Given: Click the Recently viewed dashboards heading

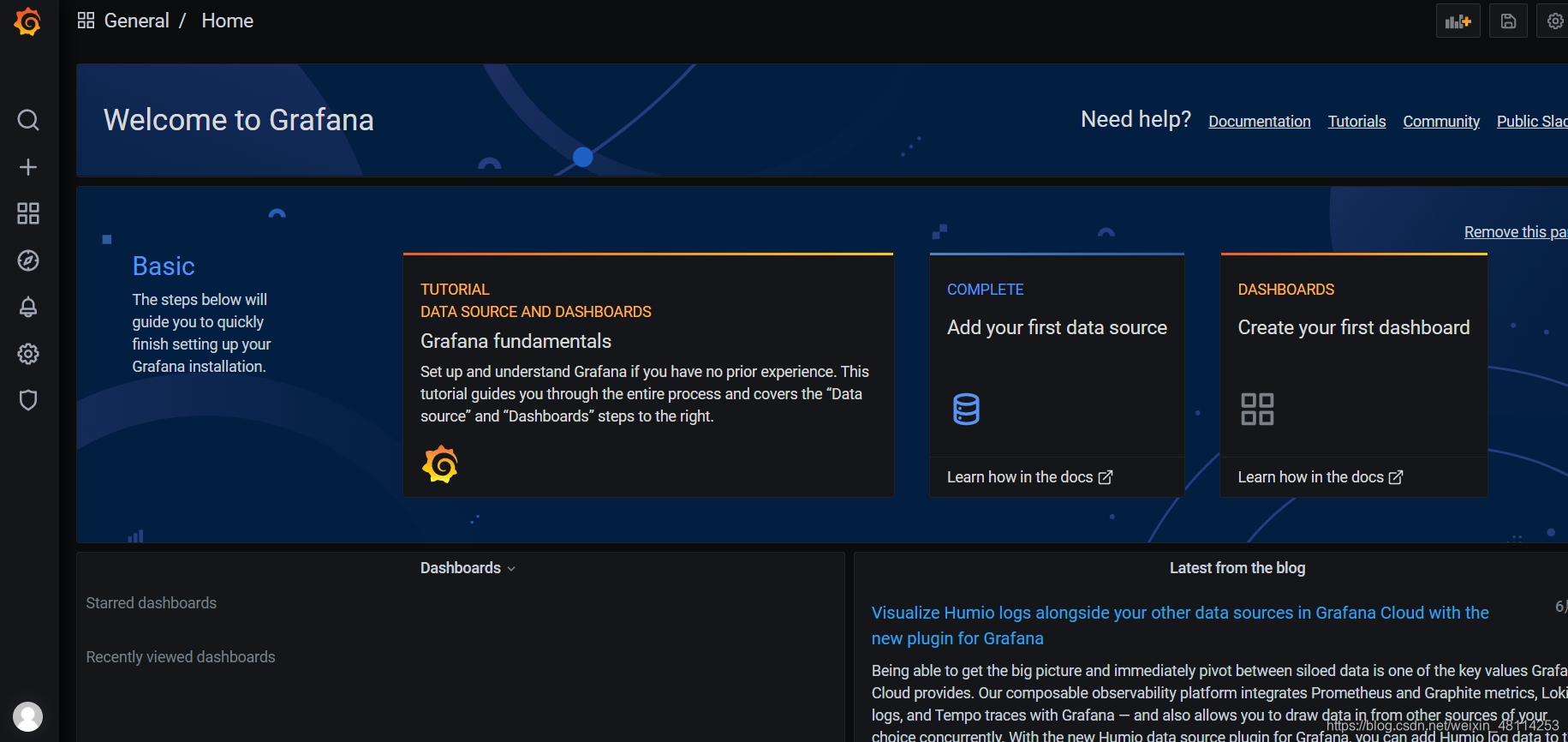Looking at the screenshot, I should click(181, 657).
